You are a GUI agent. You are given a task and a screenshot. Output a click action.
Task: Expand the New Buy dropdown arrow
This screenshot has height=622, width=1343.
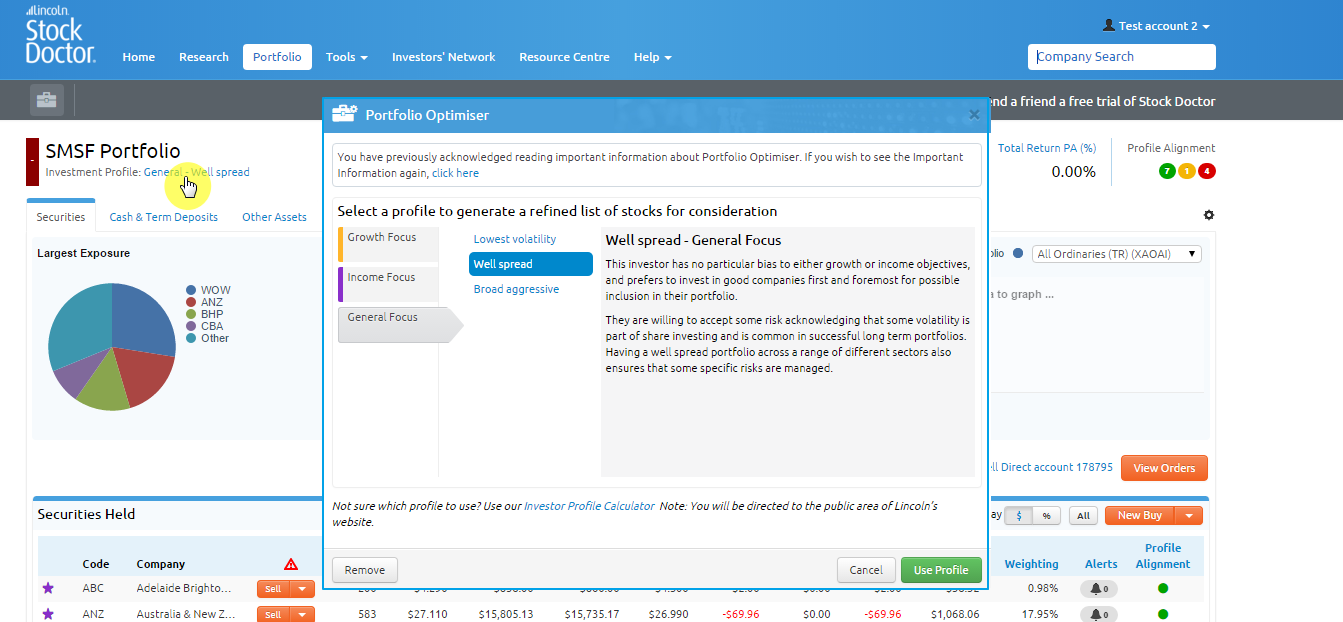1188,516
